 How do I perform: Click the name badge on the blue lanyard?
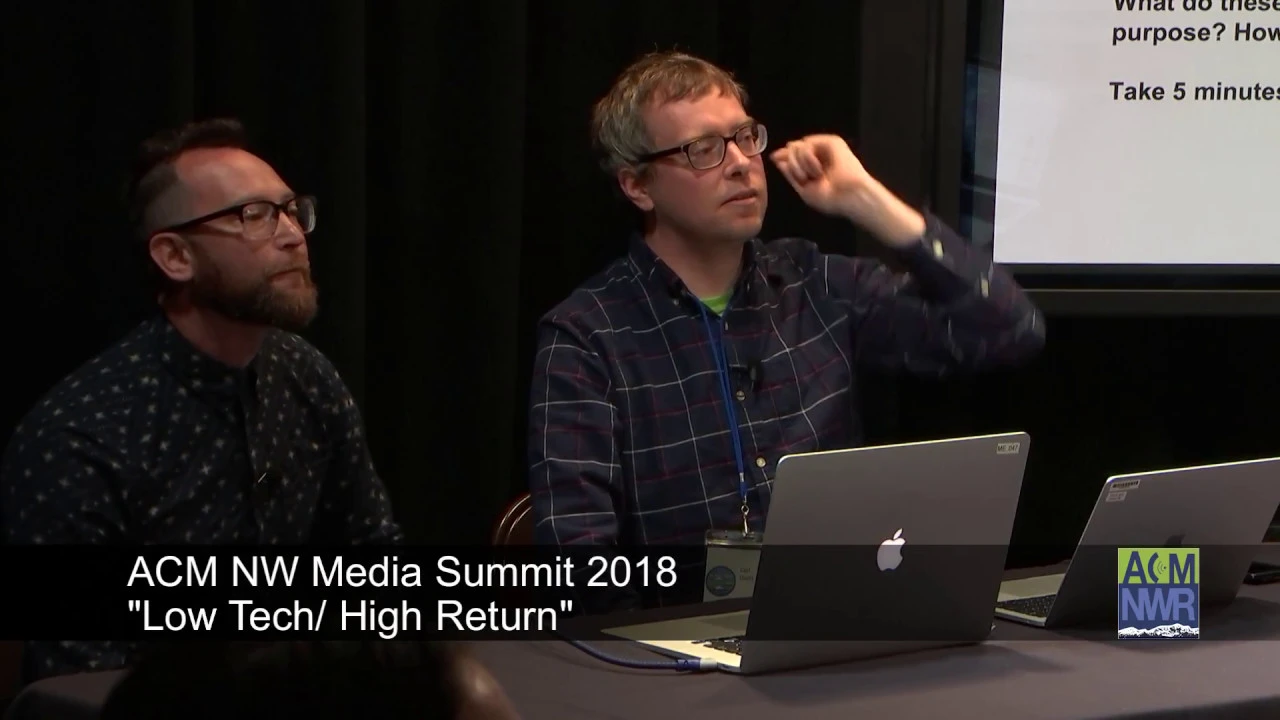(x=731, y=566)
